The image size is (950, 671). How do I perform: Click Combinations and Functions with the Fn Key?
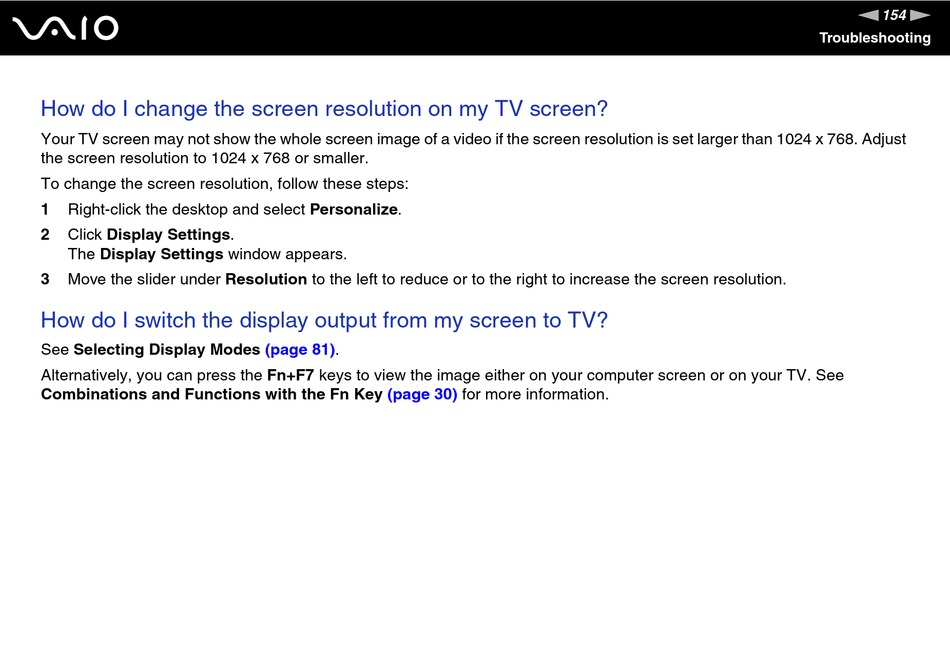click(x=211, y=394)
